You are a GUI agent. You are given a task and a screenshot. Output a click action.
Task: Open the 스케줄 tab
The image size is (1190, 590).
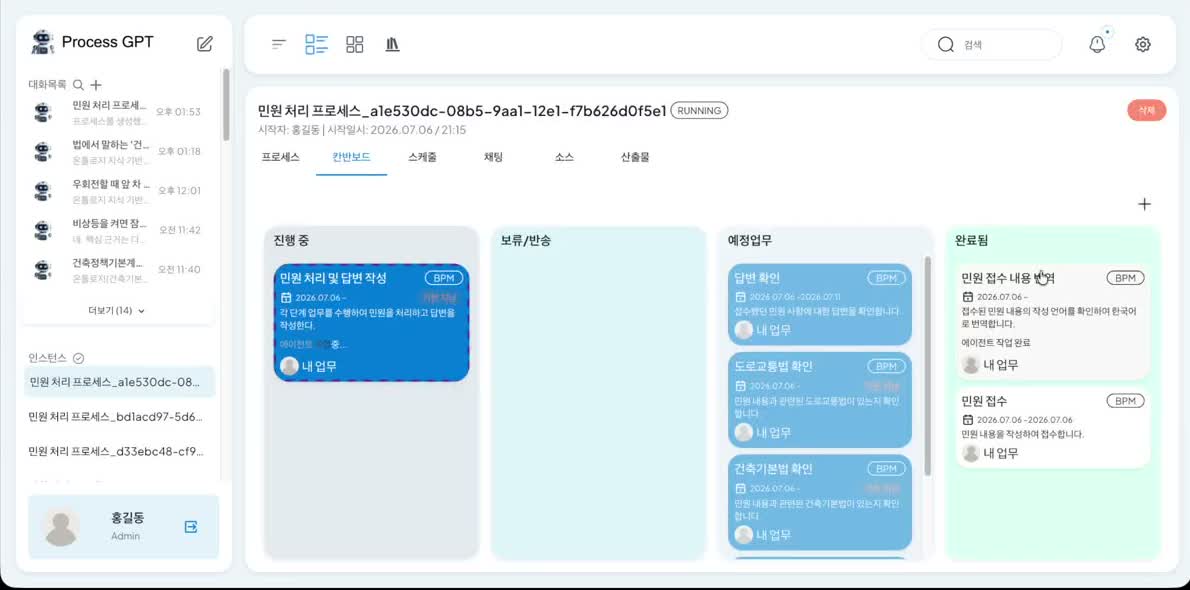pyautogui.click(x=422, y=157)
